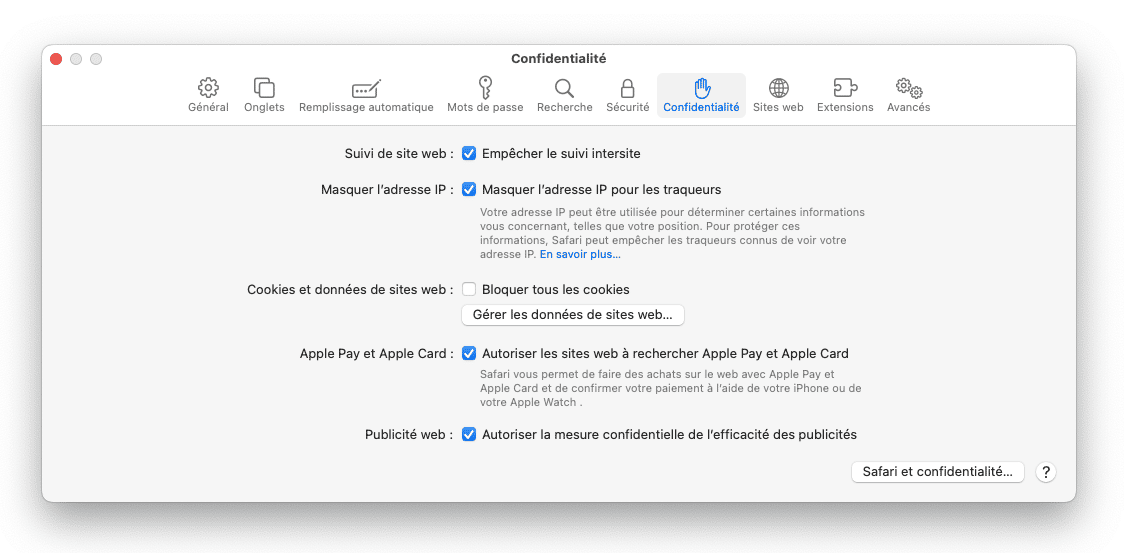Viewport: 1131px width, 553px height.
Task: Open the Général gear icon pane
Action: click(x=208, y=89)
